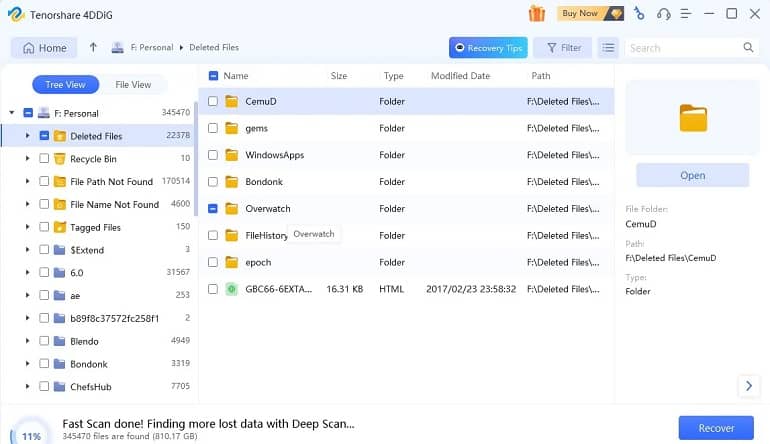Check the gems folder checkbox
This screenshot has height=444, width=770.
[213, 128]
